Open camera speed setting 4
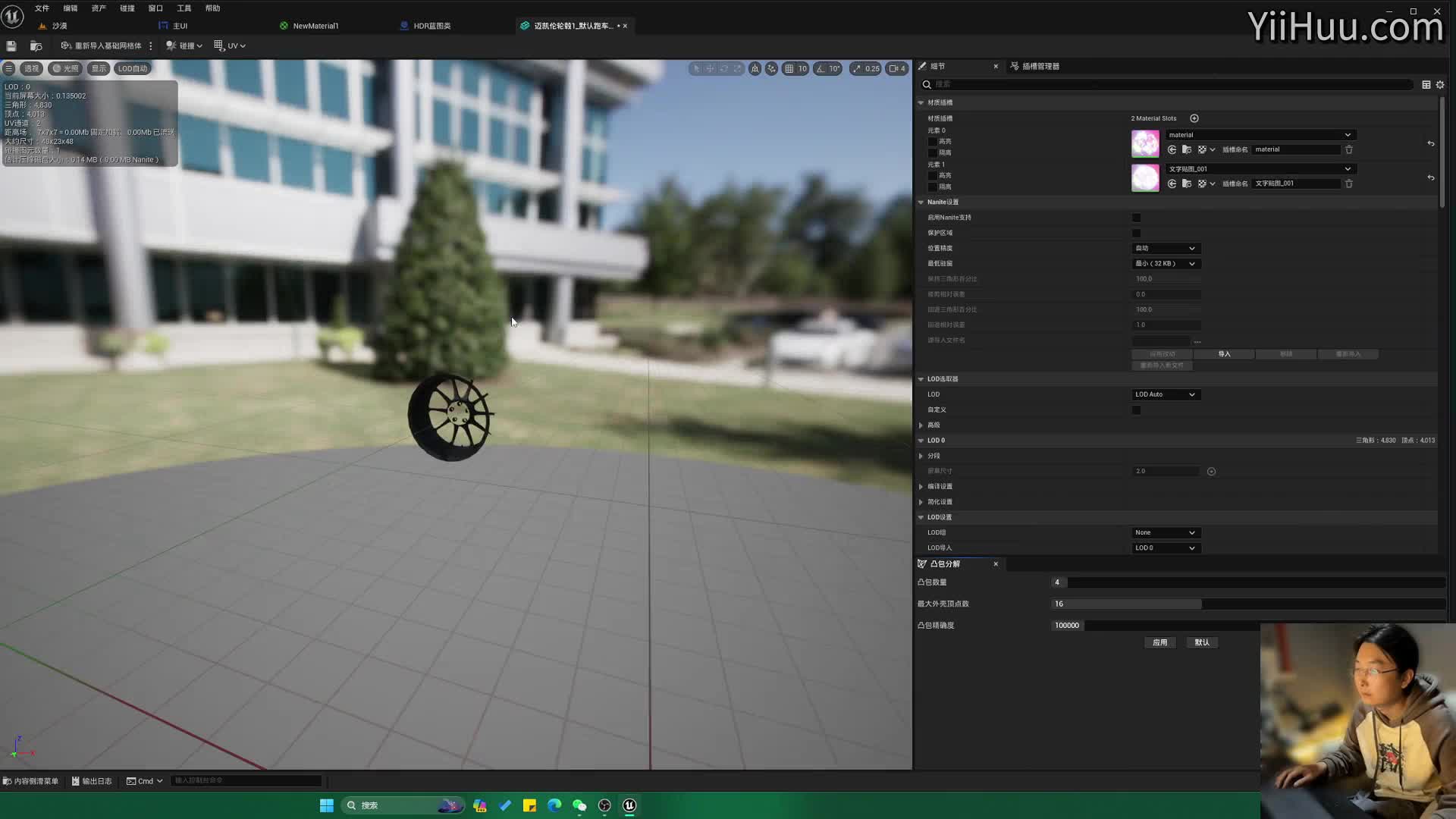This screenshot has width=1456, height=819. tap(897, 68)
